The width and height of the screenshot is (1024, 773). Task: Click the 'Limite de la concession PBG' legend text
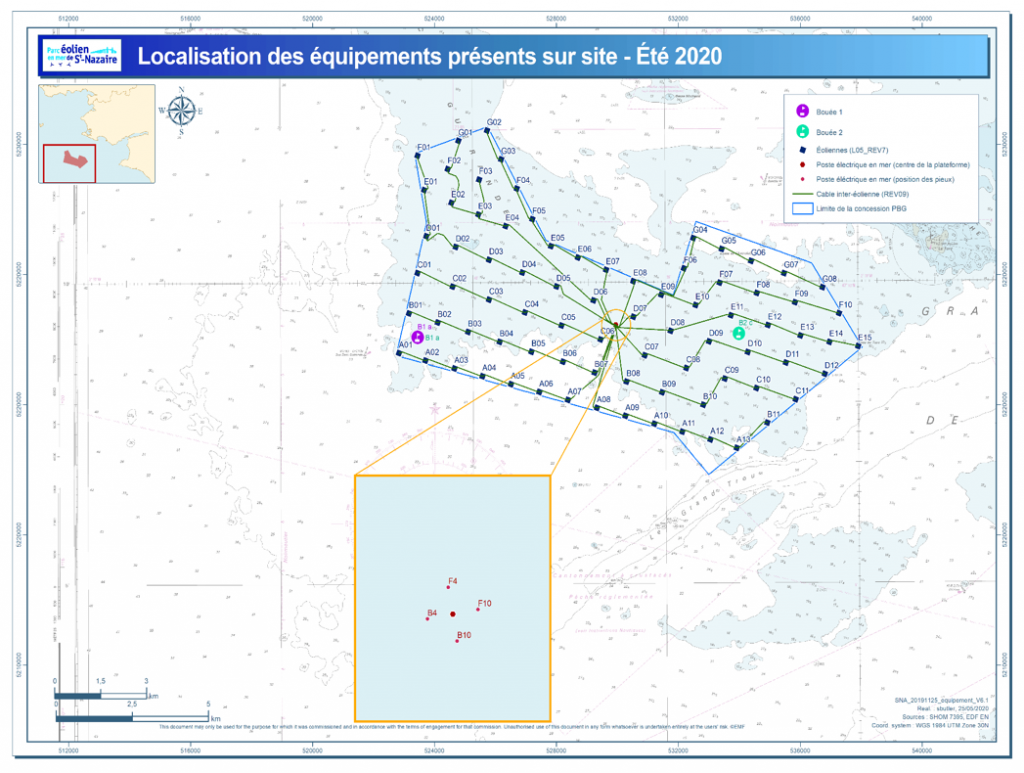point(863,210)
